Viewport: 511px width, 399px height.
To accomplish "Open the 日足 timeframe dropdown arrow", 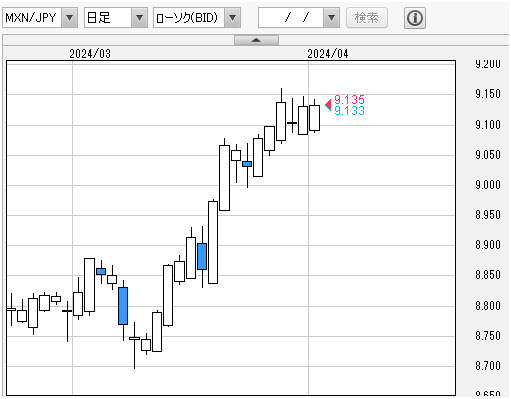I will coord(139,17).
